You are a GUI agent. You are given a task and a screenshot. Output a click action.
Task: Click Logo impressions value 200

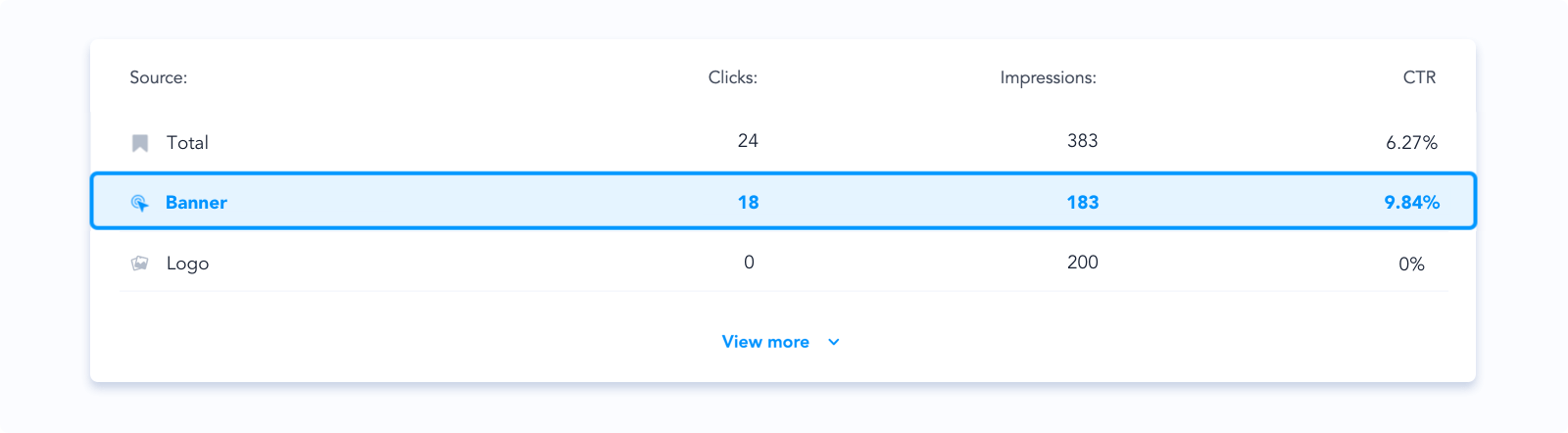(x=1083, y=263)
